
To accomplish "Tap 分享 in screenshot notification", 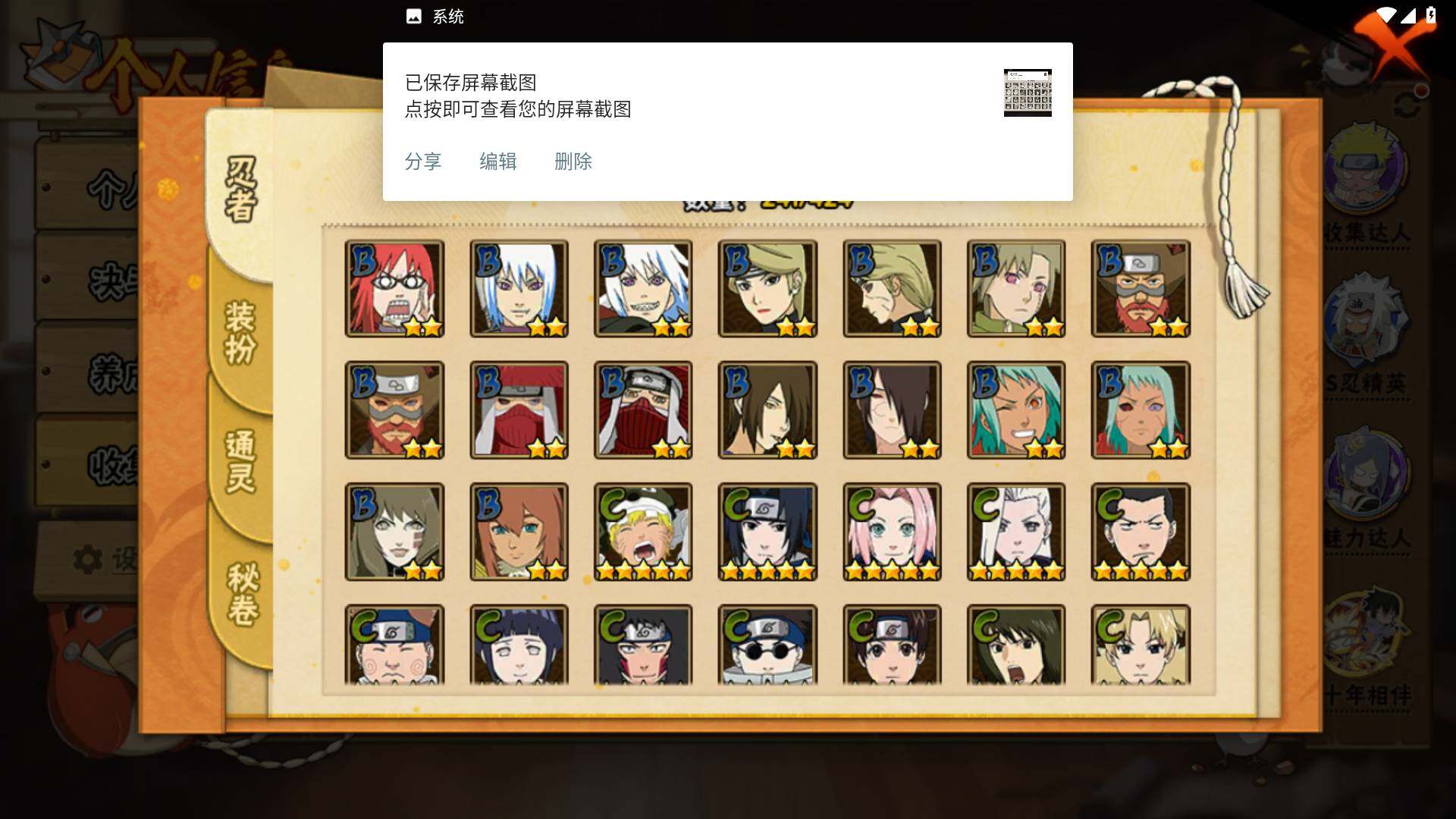I will (423, 162).
